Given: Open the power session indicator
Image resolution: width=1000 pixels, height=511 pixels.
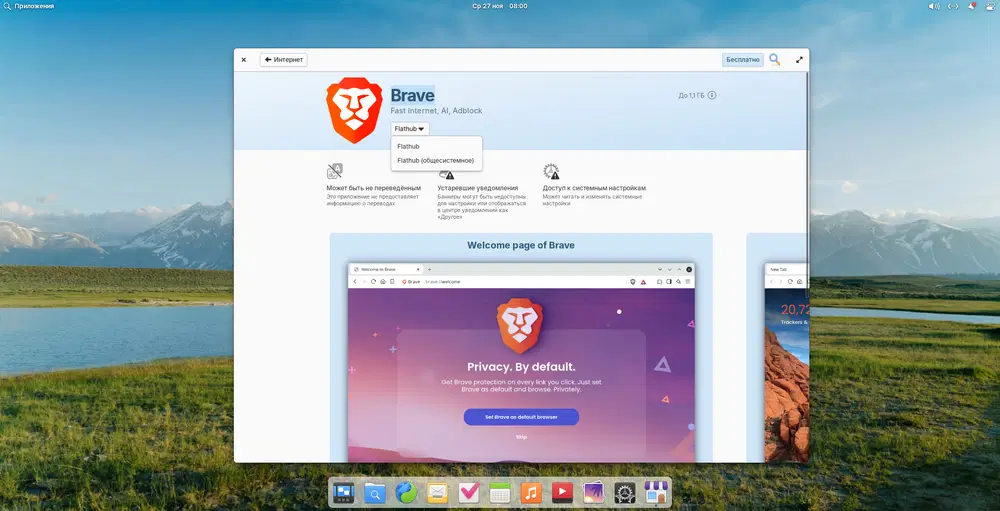Looking at the screenshot, I should (x=990, y=6).
